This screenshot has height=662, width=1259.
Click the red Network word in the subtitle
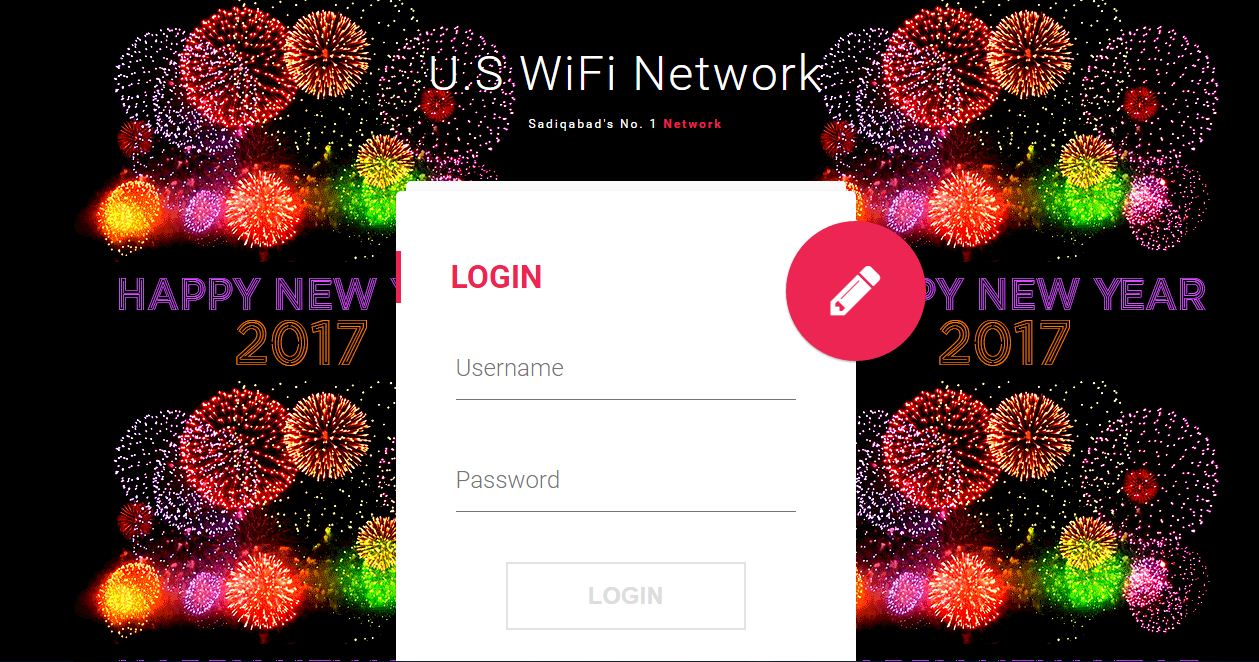tap(692, 124)
